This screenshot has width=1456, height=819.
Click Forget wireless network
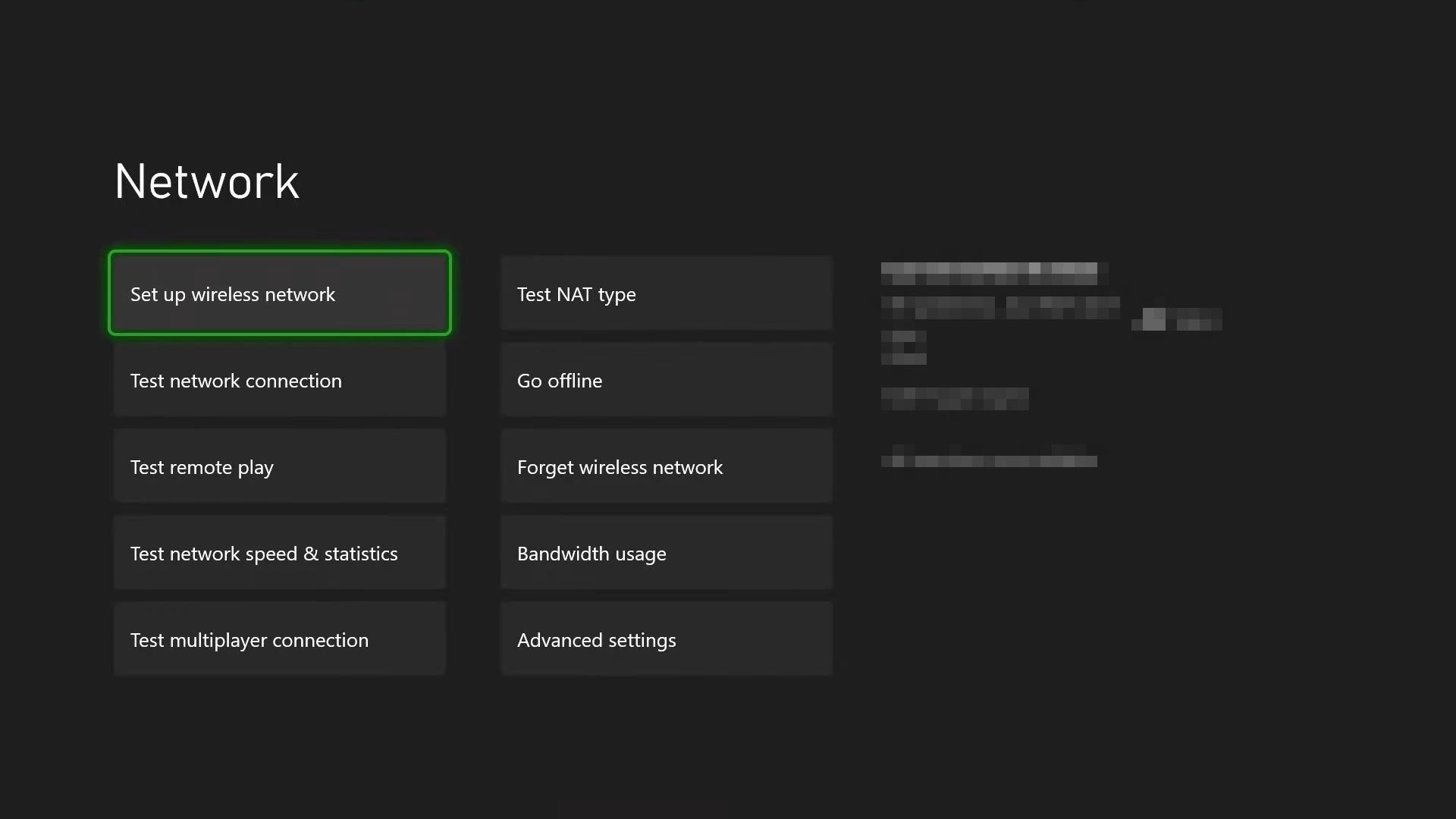tap(666, 466)
